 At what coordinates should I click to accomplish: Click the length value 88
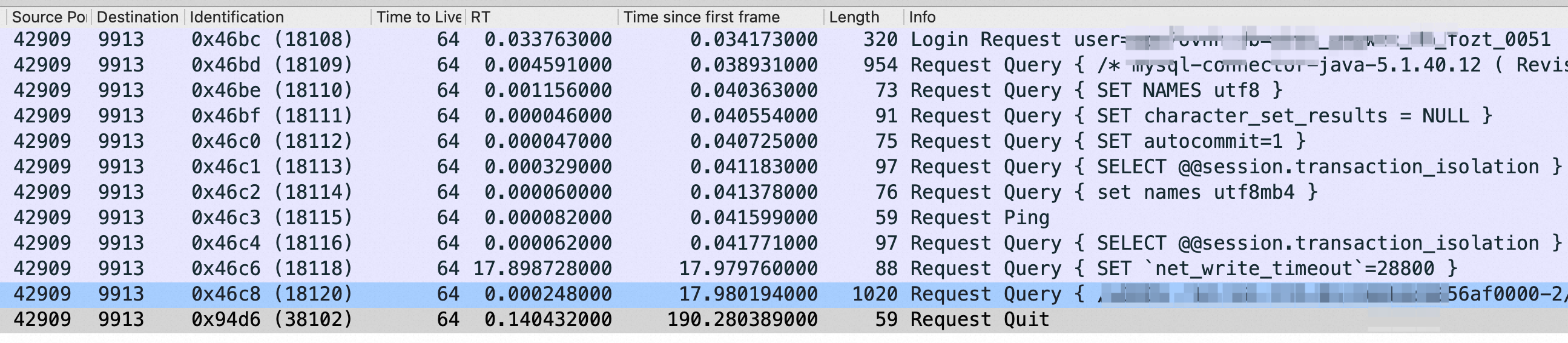(886, 268)
